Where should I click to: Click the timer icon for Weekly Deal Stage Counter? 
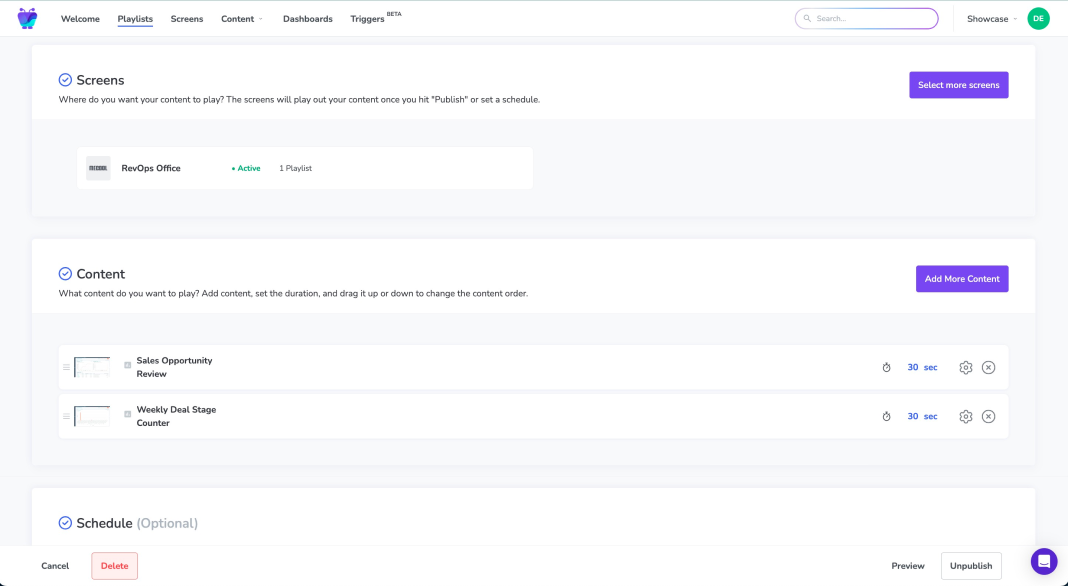[886, 416]
